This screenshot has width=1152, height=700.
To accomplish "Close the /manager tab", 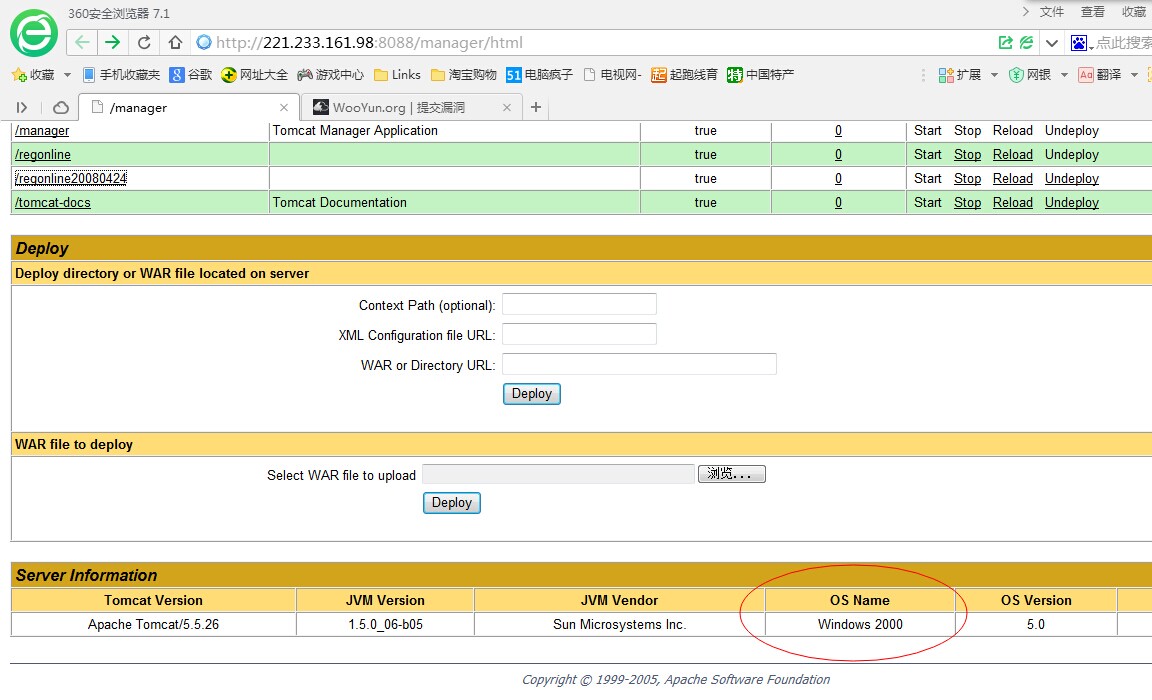I will click(x=284, y=107).
